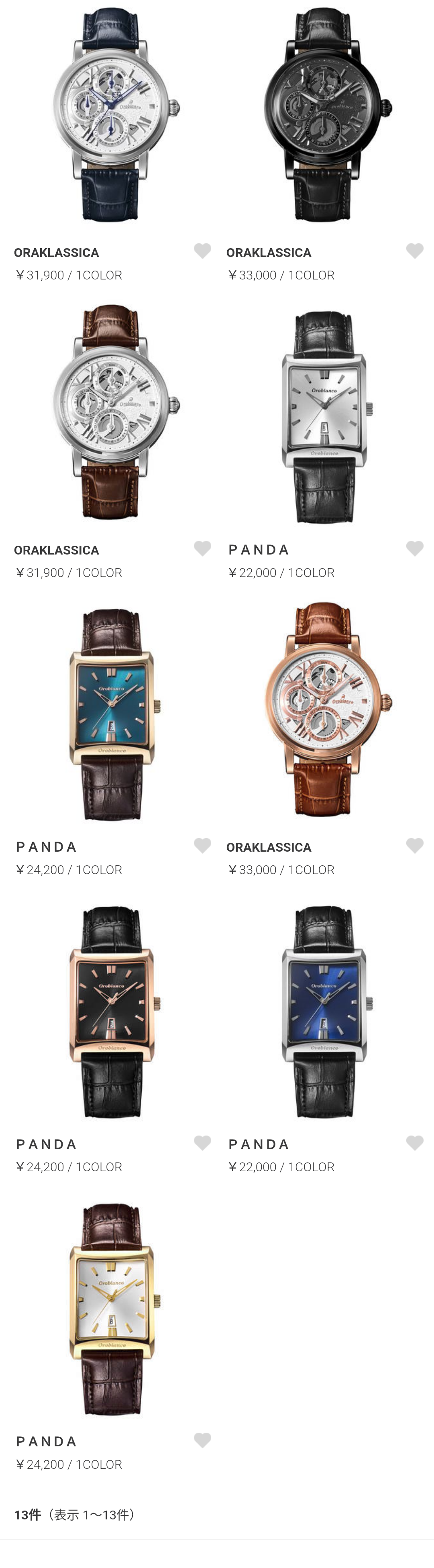The height and width of the screenshot is (1568, 434).
Task: Favorite the navy-strap ORAKLASSICA ¥31,900 watch
Action: 202,251
